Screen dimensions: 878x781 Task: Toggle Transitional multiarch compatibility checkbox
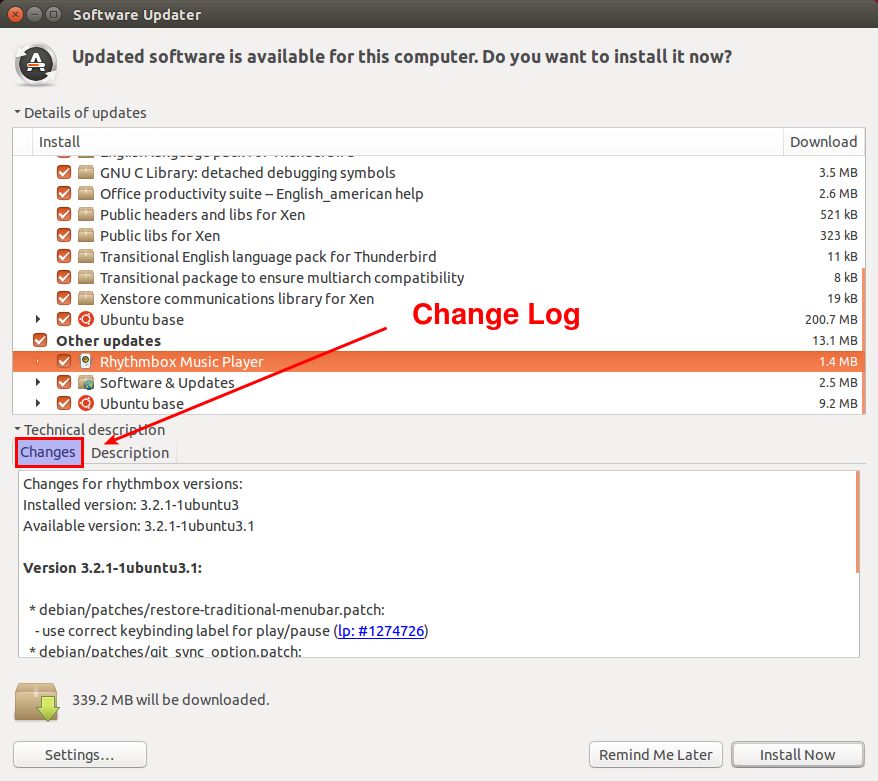[64, 278]
